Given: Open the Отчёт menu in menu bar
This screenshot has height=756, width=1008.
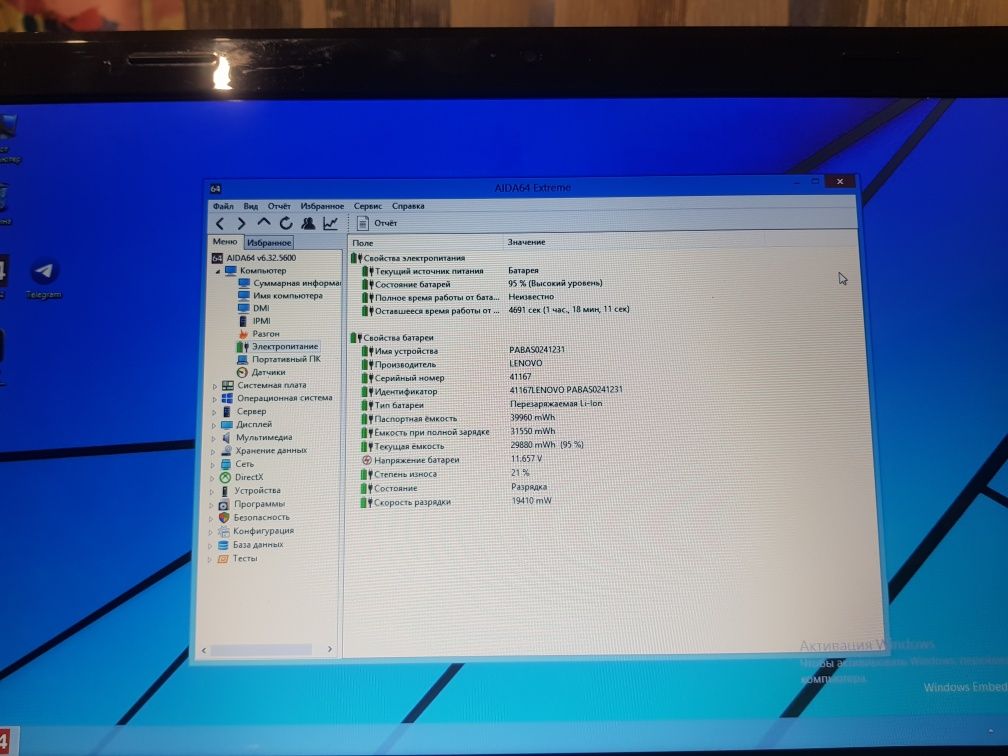Looking at the screenshot, I should pyautogui.click(x=279, y=206).
